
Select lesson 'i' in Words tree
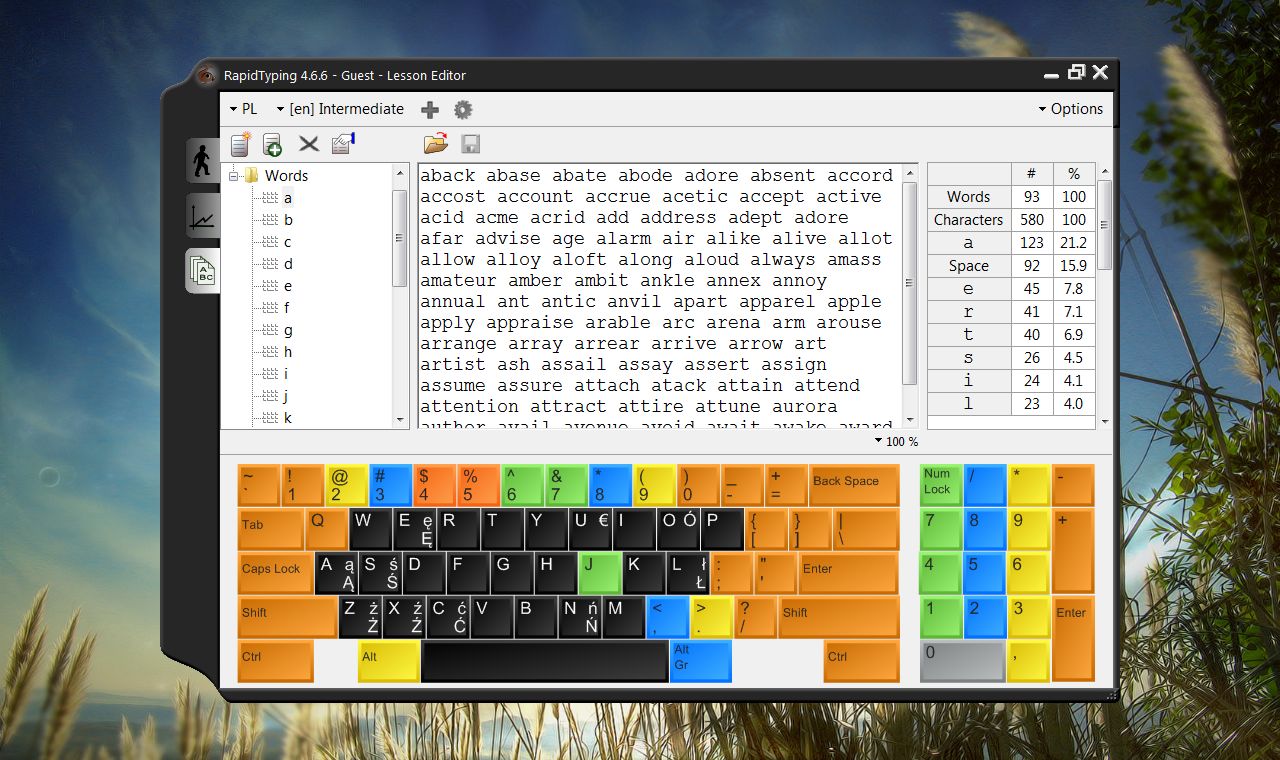286,374
